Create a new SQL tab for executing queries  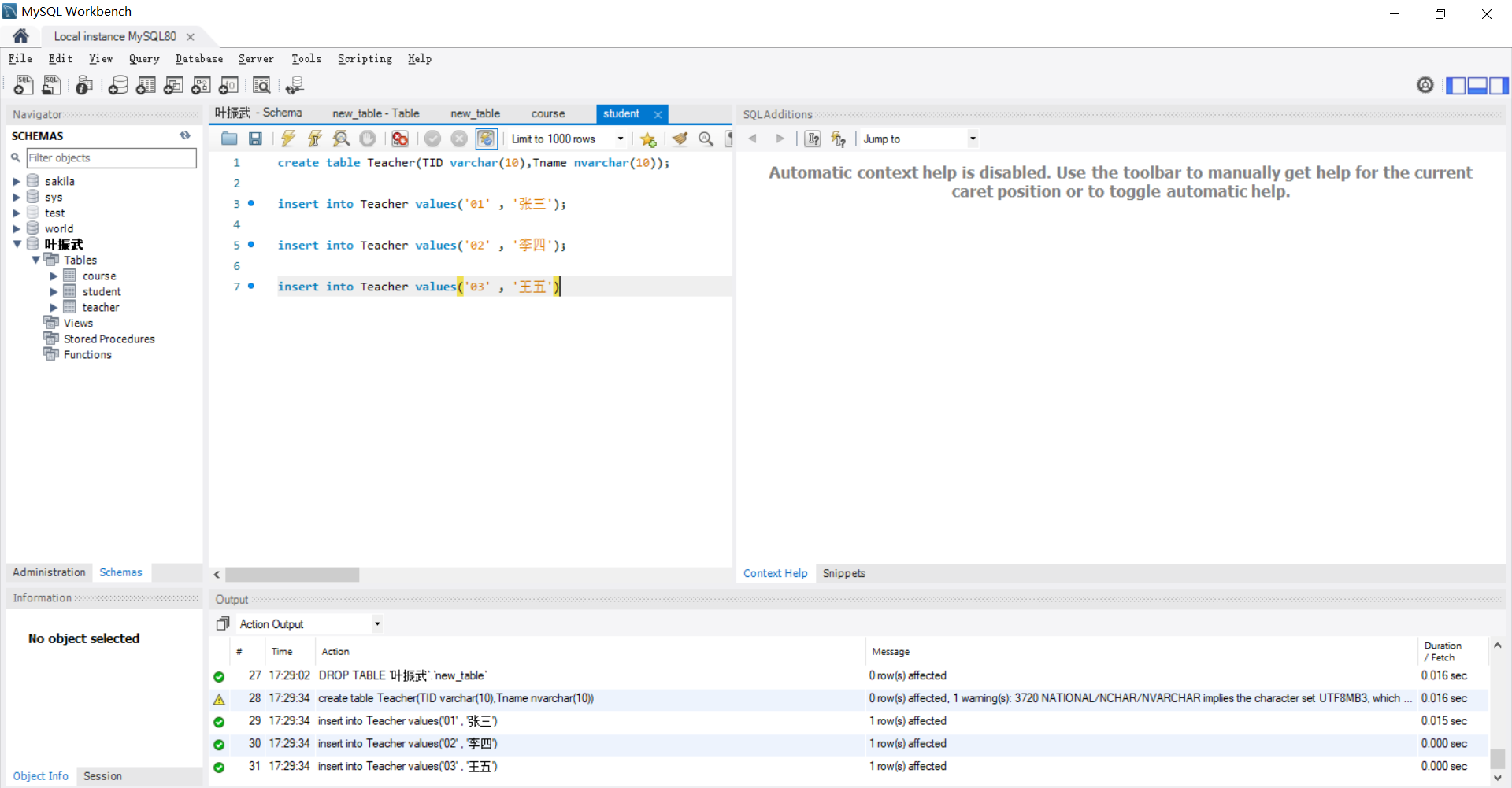pos(23,85)
